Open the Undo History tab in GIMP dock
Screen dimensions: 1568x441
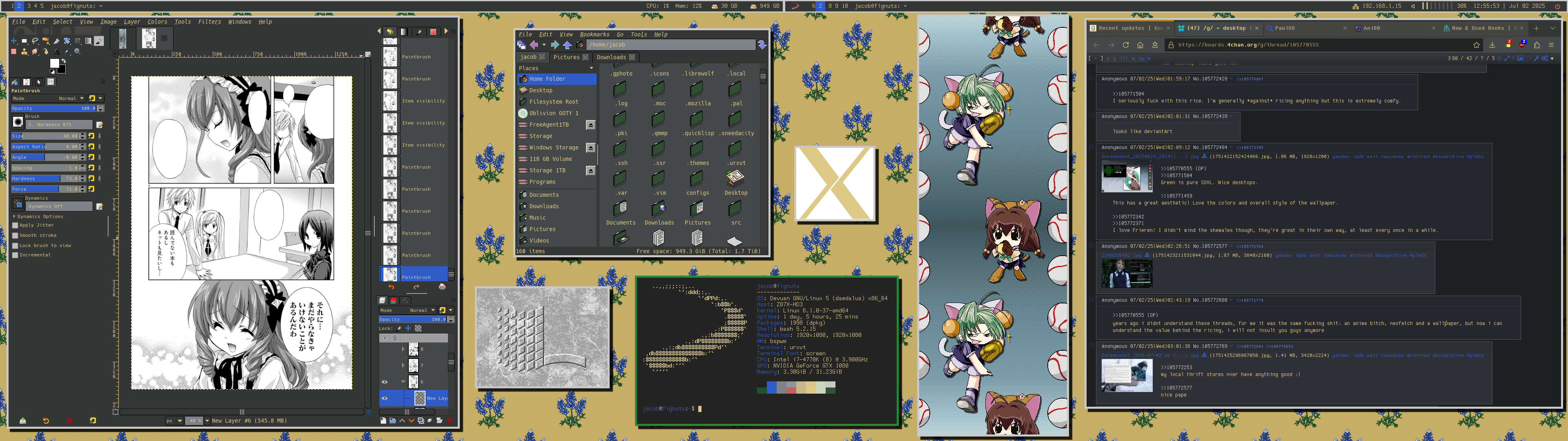(390, 32)
